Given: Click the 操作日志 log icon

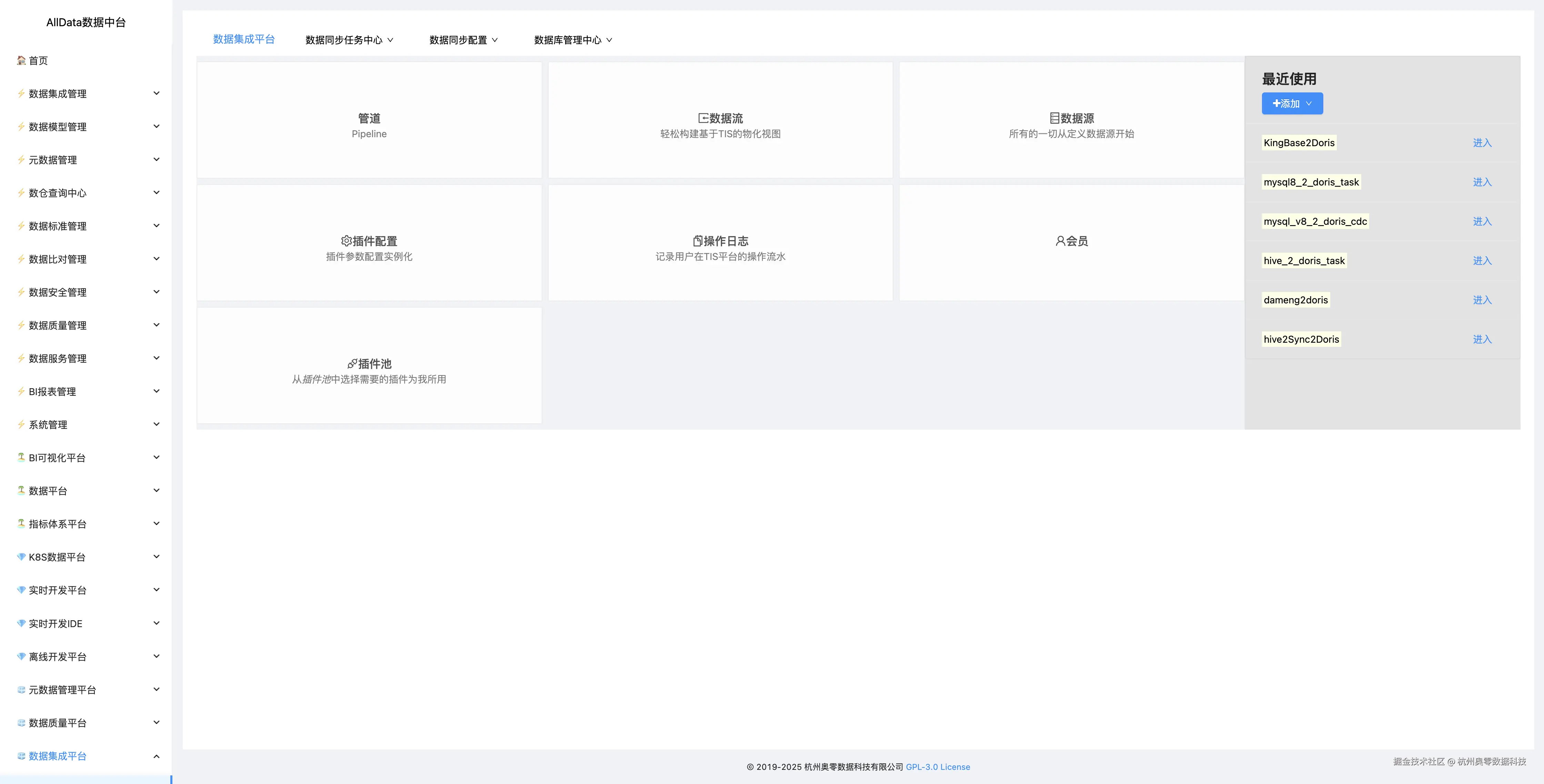Looking at the screenshot, I should 696,241.
